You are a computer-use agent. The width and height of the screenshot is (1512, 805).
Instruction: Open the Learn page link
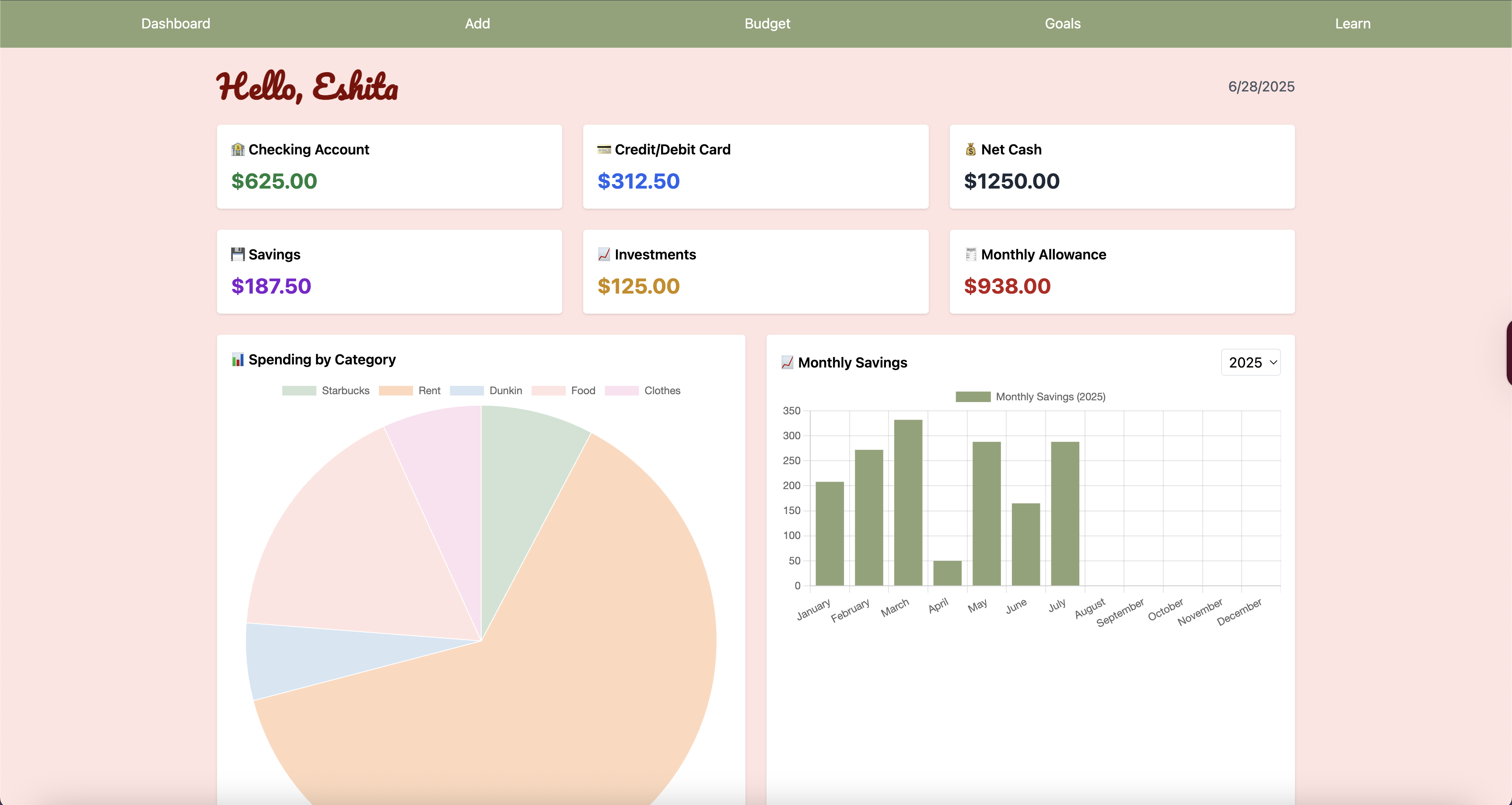pyautogui.click(x=1352, y=24)
